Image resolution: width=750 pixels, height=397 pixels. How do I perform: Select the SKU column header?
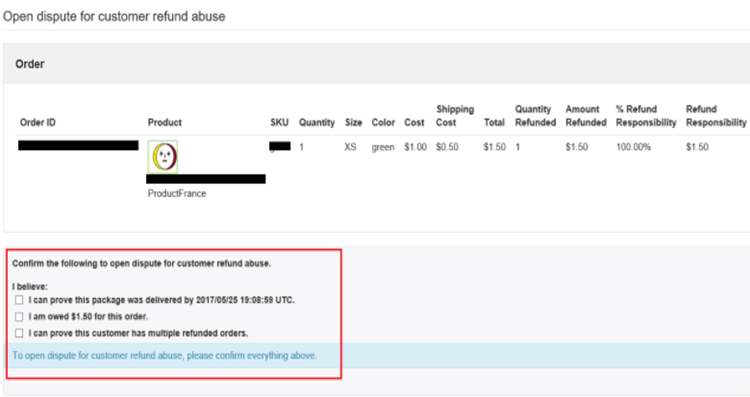pyautogui.click(x=279, y=122)
